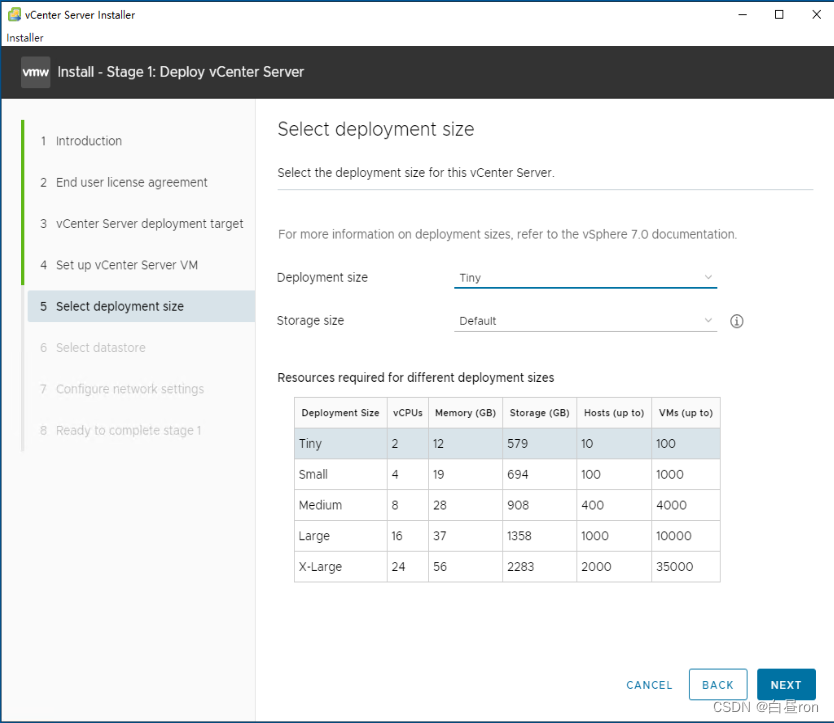This screenshot has width=834, height=723.
Task: Select the Small deployment size row
Action: tap(507, 474)
